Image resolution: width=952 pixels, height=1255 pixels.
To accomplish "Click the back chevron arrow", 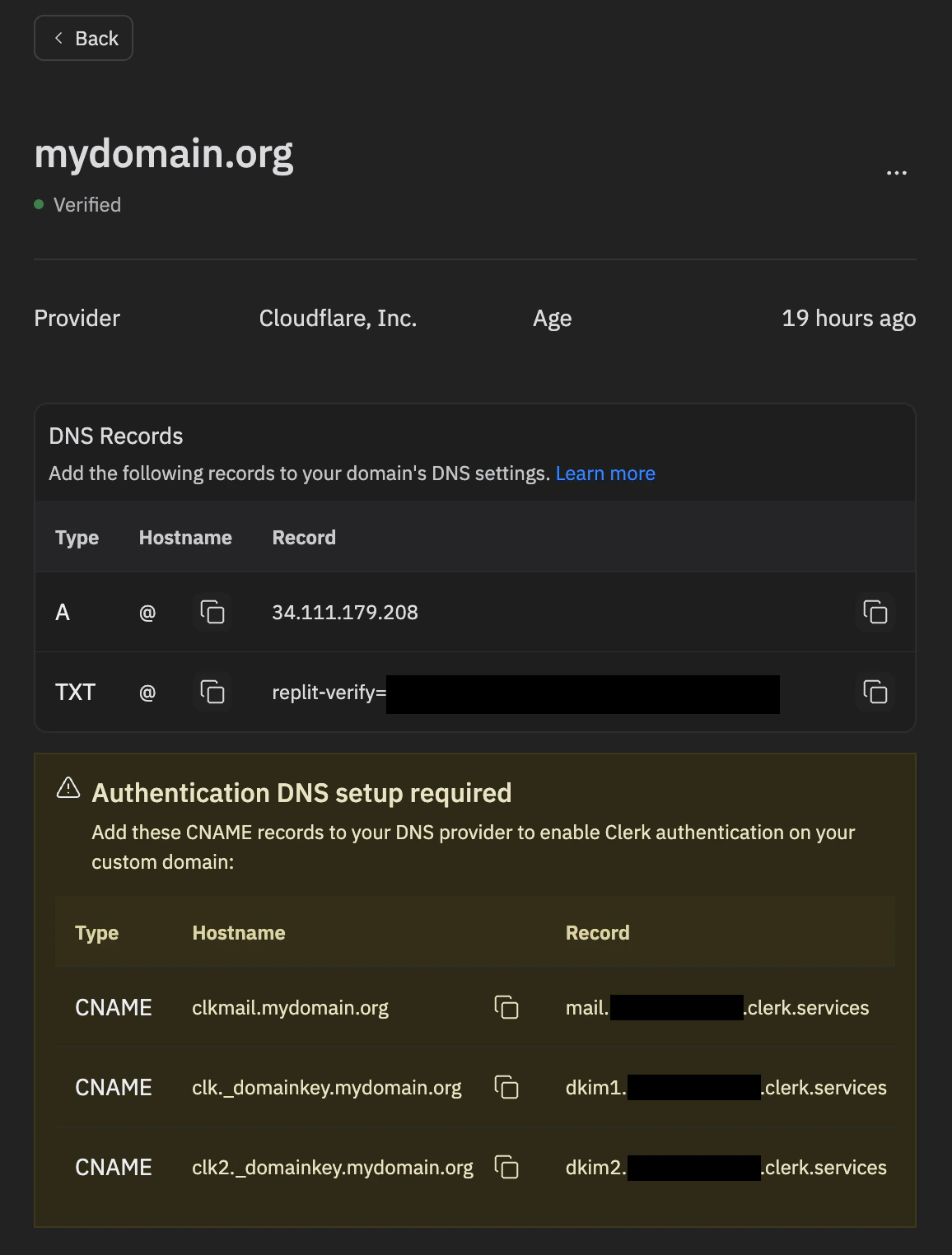I will point(58,38).
